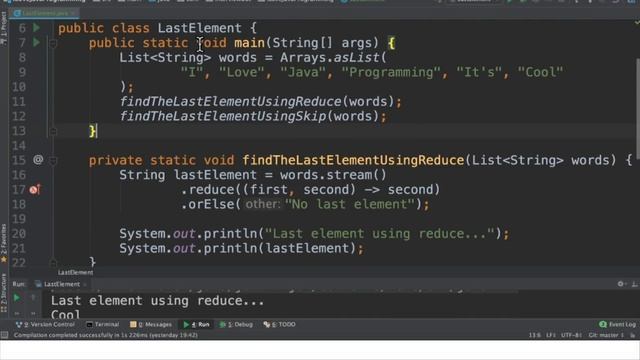This screenshot has height=360, width=640.
Task: Click the line separator LF indicator
Action: 551,335
